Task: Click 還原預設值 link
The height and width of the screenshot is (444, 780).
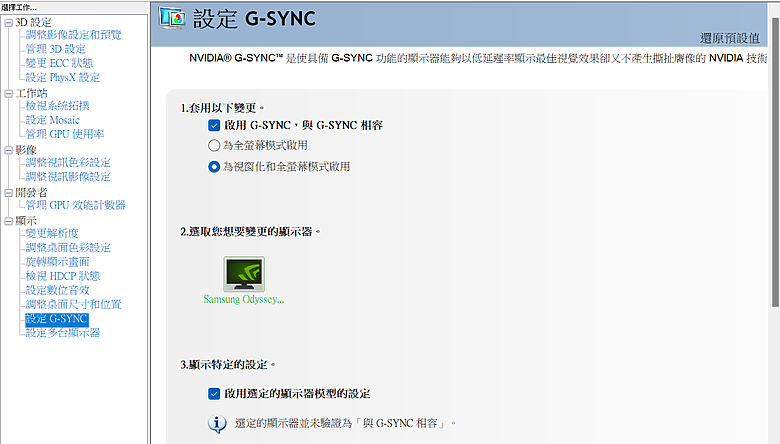Action: tap(730, 38)
